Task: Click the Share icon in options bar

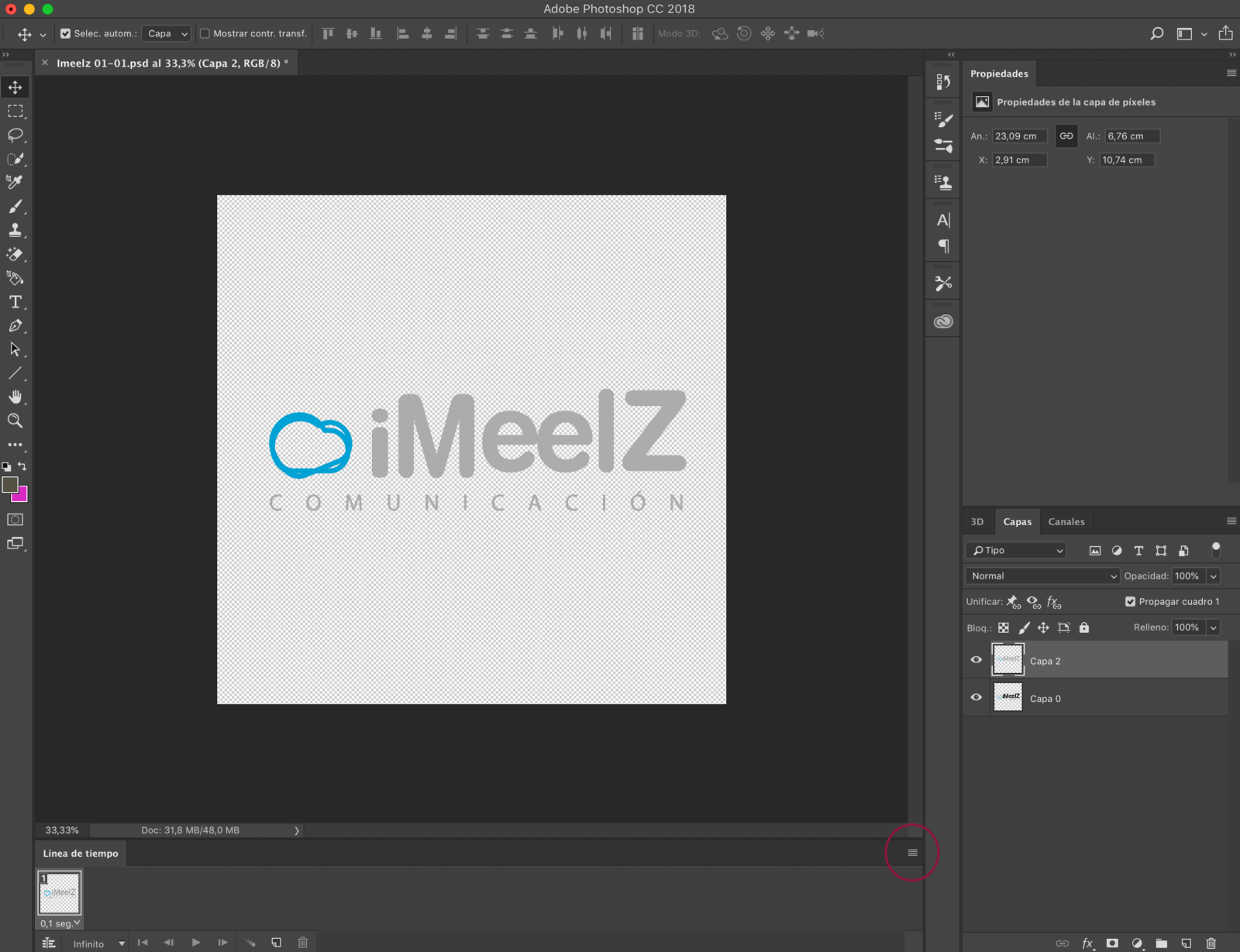Action: click(1225, 33)
